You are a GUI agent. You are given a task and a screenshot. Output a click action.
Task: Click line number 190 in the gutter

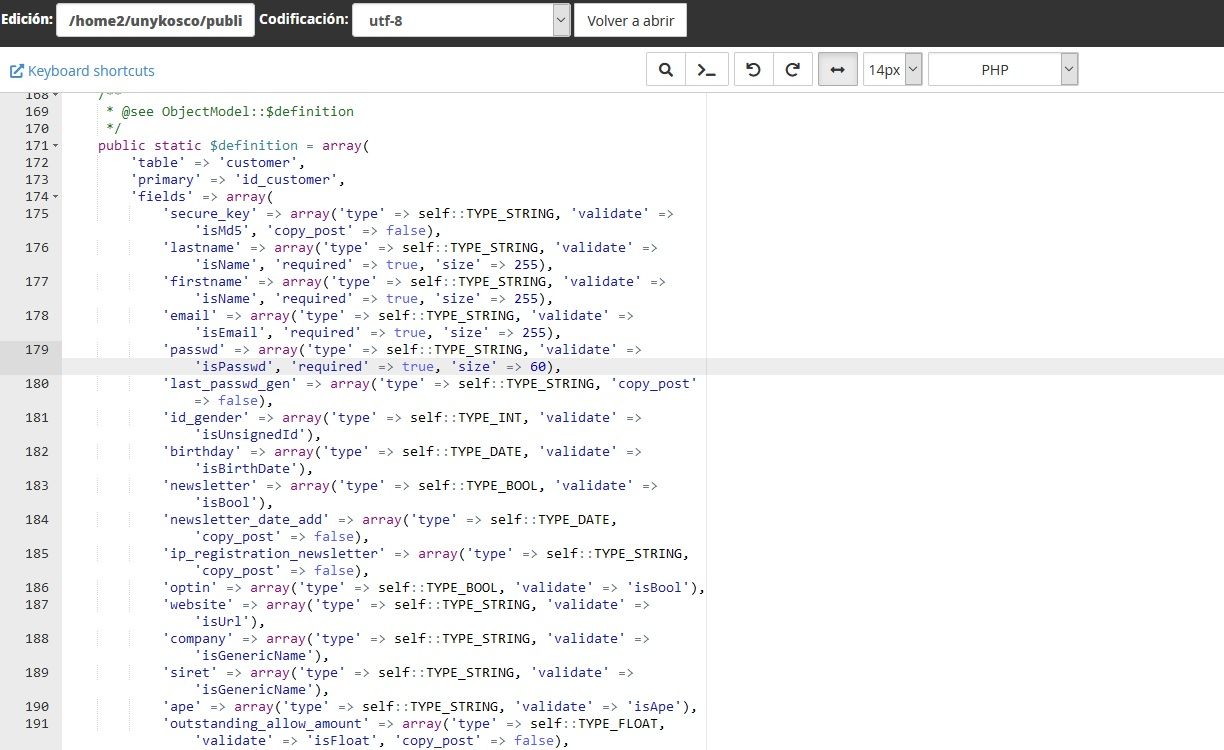point(37,707)
